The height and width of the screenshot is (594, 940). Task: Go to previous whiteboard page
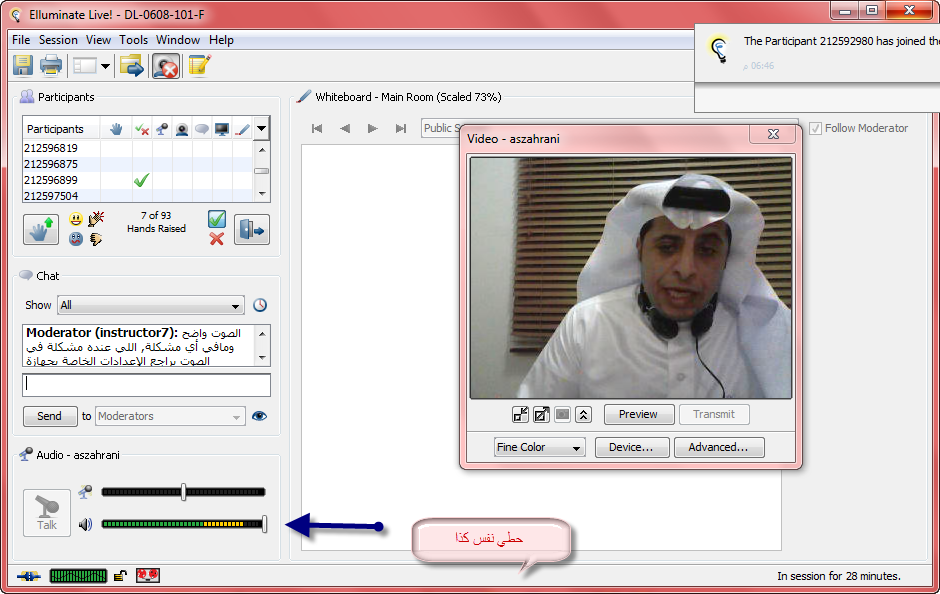click(345, 128)
